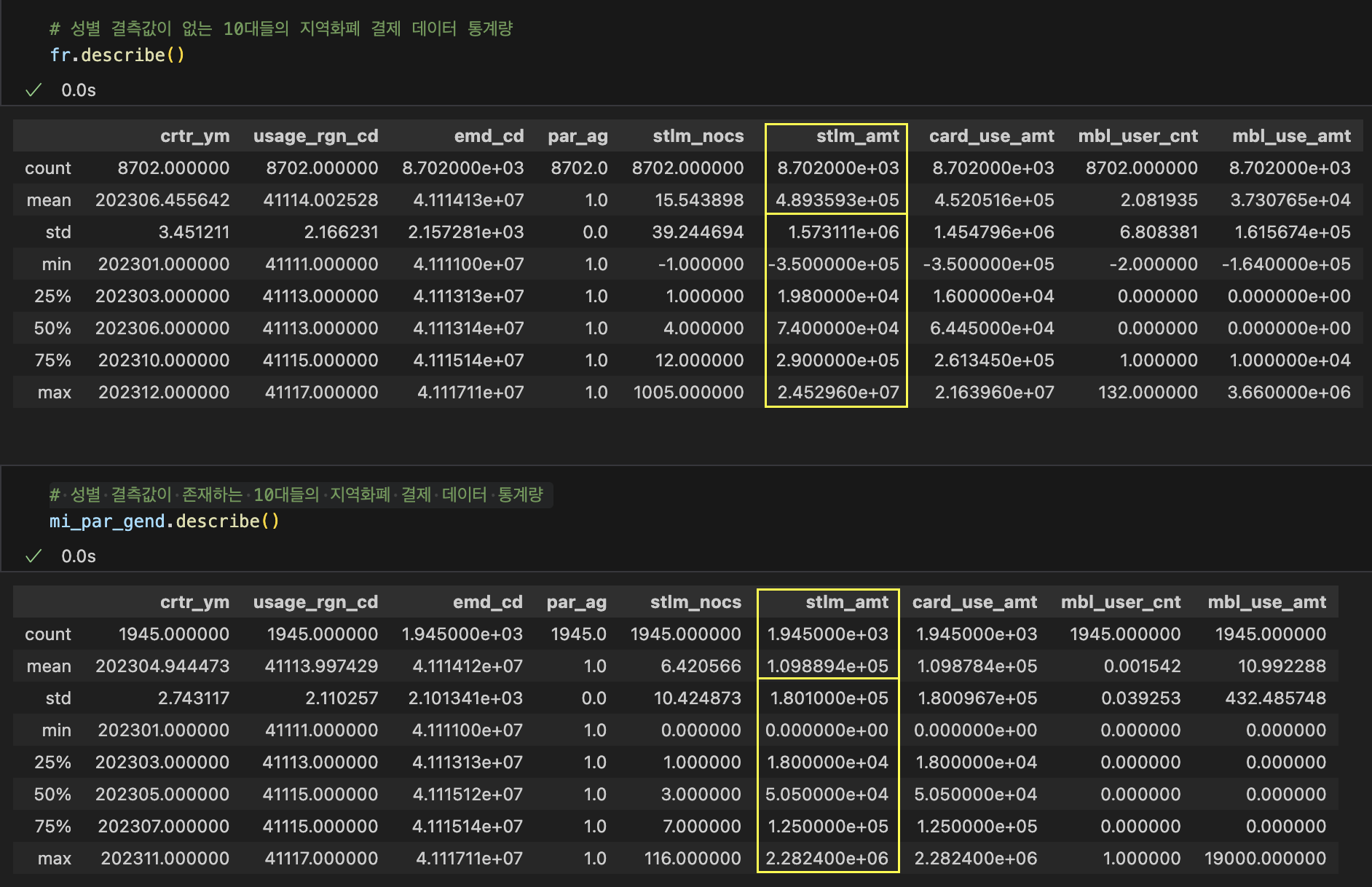This screenshot has height=887, width=1372.
Task: Click the 0.0s execution time below fr.describe()
Action: coord(79,90)
